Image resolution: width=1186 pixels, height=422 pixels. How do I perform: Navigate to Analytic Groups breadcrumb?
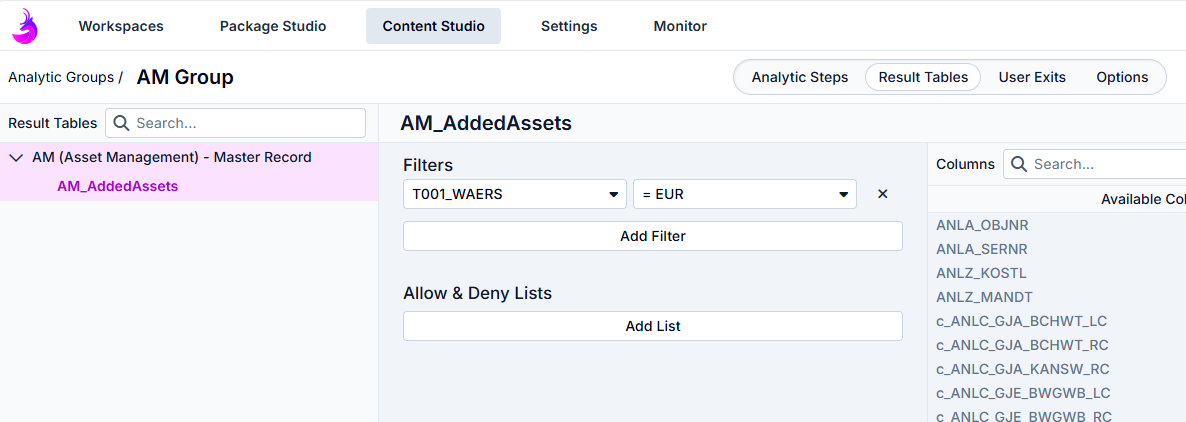pyautogui.click(x=61, y=77)
